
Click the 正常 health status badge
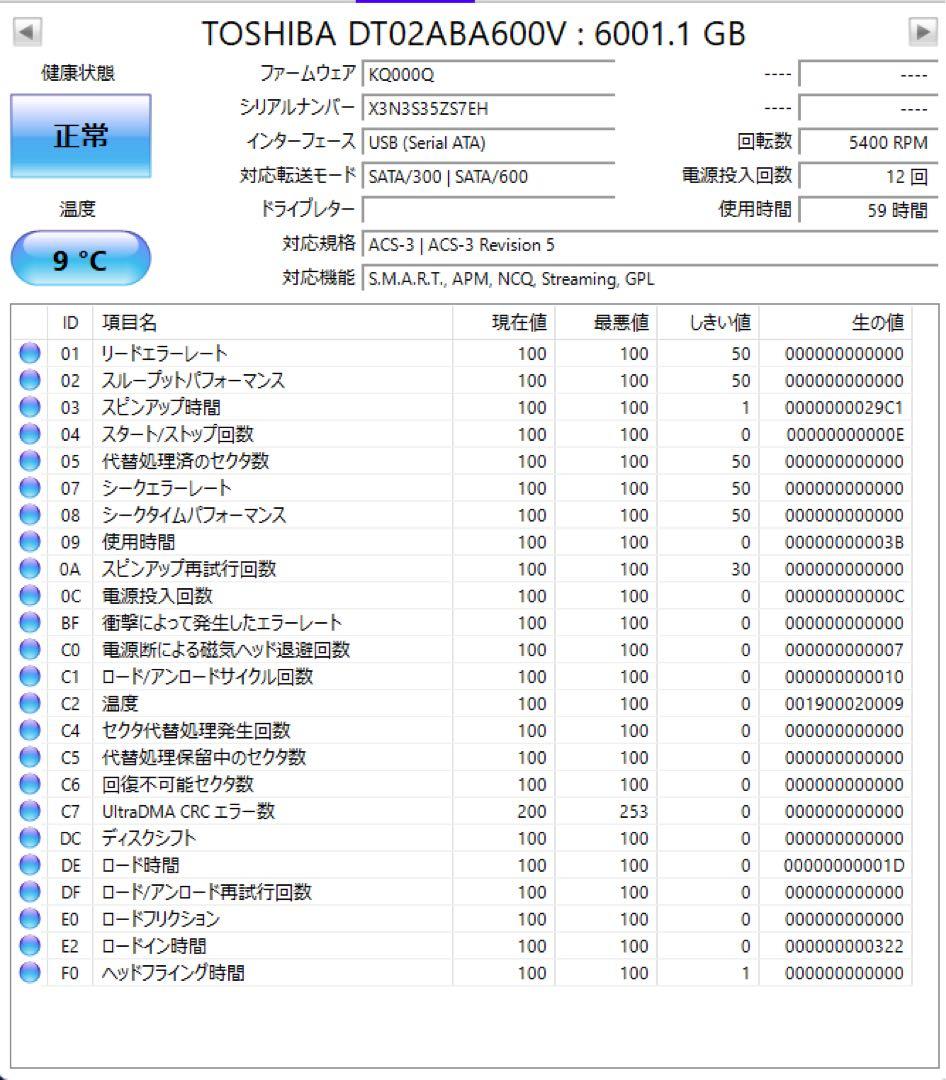pyautogui.click(x=79, y=136)
